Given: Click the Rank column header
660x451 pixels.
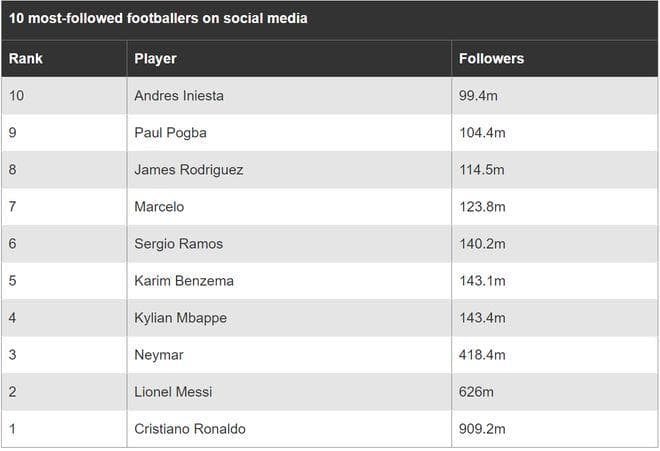Looking at the screenshot, I should tap(26, 59).
